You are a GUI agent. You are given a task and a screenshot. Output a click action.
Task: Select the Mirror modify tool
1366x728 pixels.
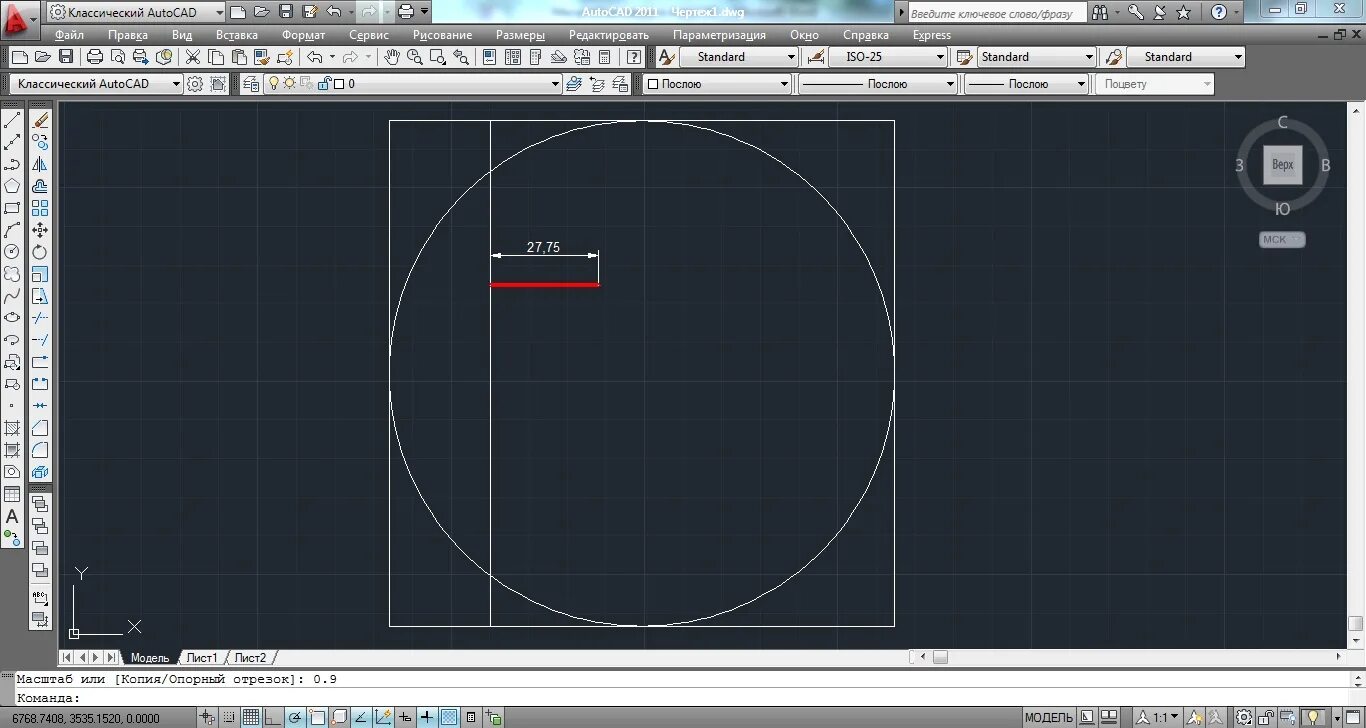click(40, 164)
